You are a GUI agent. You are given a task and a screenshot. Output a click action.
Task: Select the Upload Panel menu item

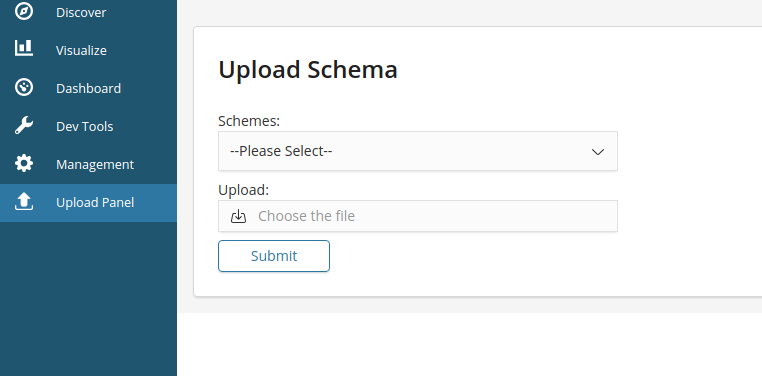click(88, 203)
